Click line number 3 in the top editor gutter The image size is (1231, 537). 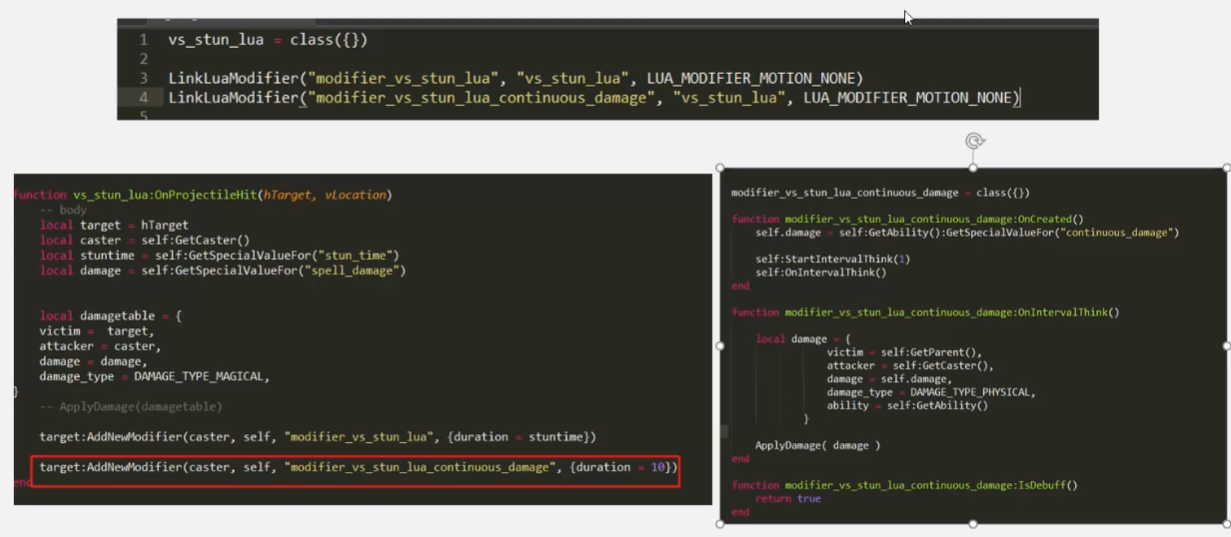[144, 78]
